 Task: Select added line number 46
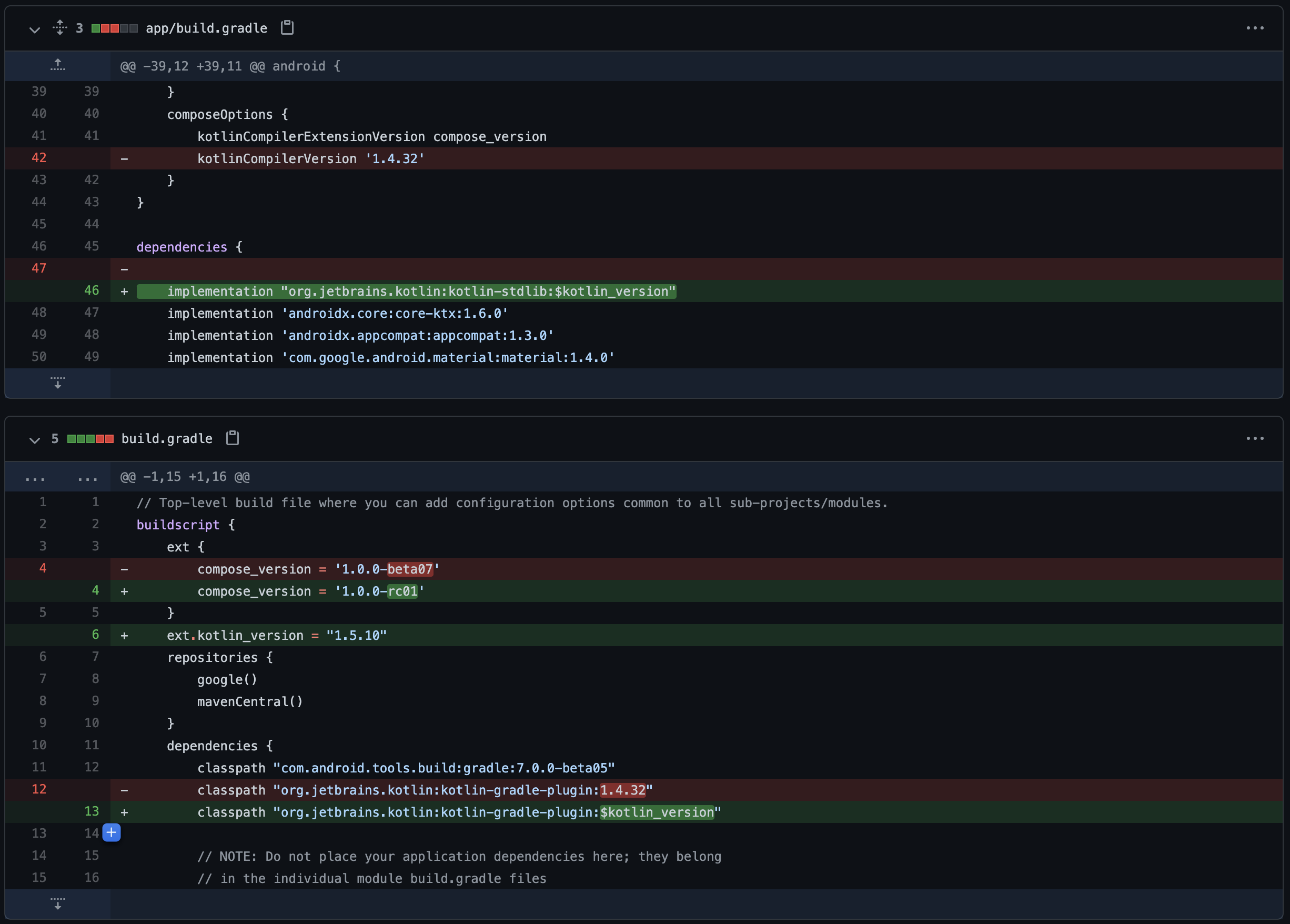(91, 290)
